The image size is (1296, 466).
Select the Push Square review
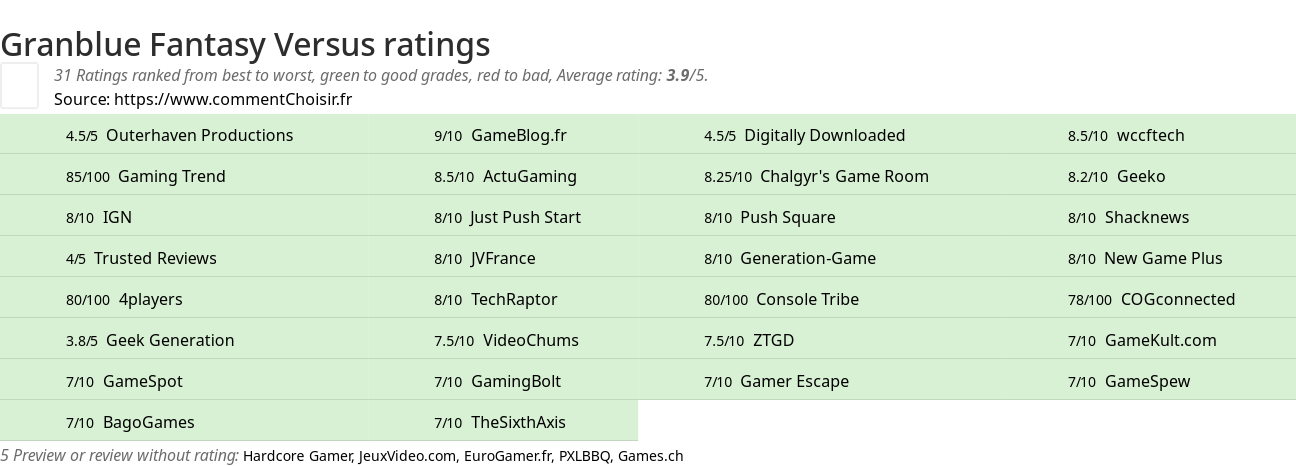coord(787,217)
